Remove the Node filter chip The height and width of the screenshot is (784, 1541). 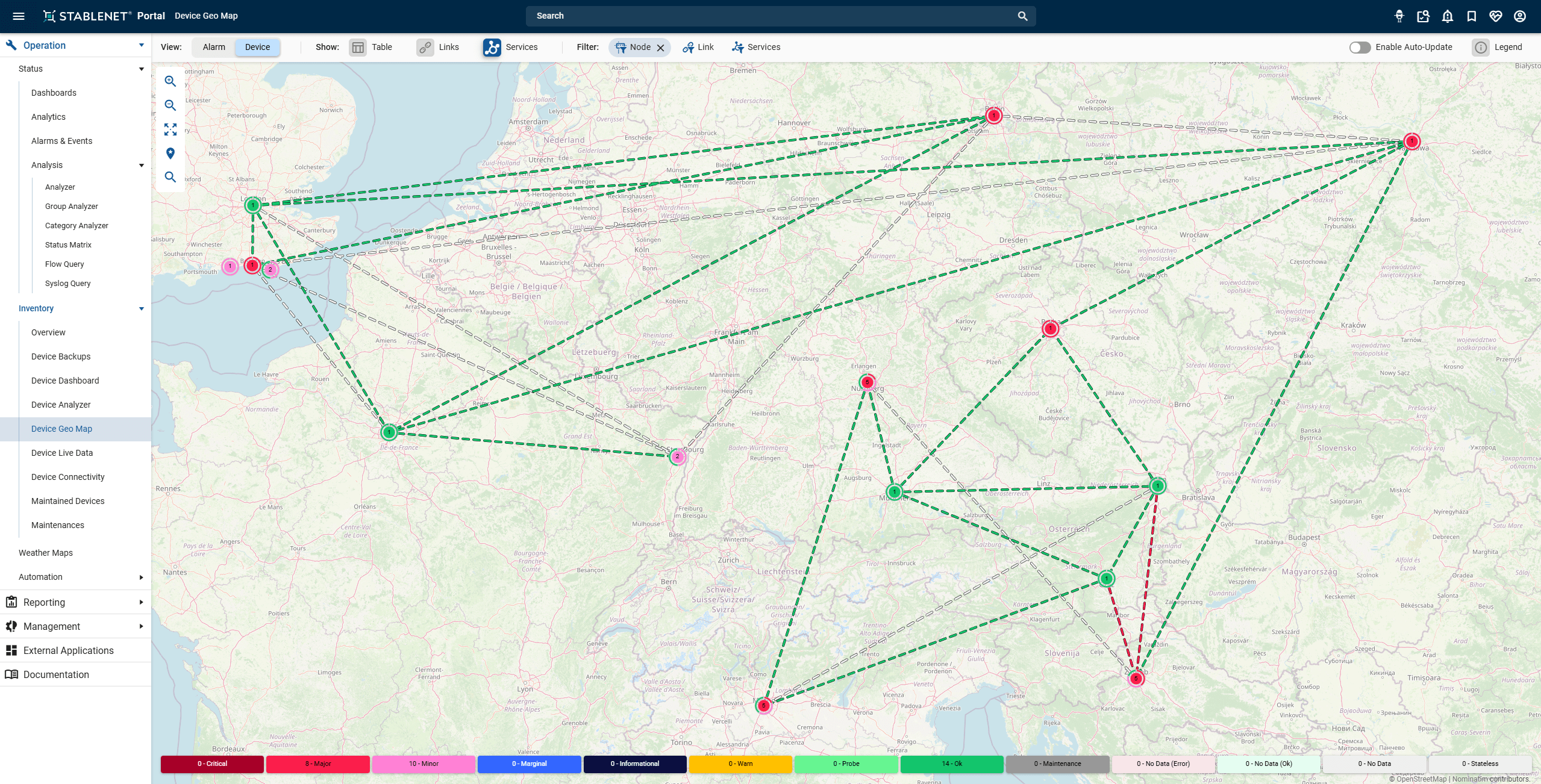(660, 48)
